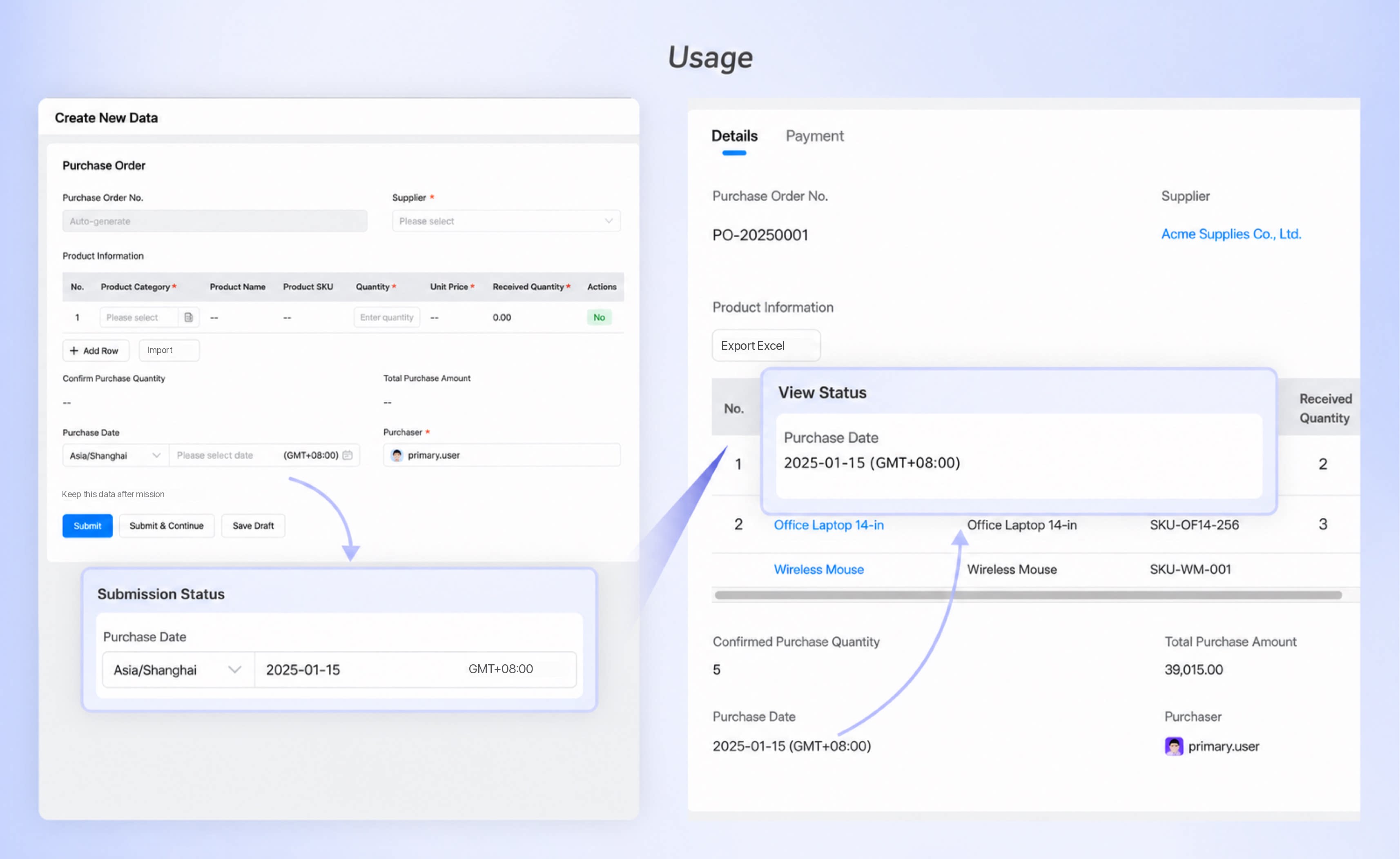Expand the Asia/Shanghai timezone dropdown in form
Image resolution: width=1400 pixels, height=859 pixels.
point(116,455)
